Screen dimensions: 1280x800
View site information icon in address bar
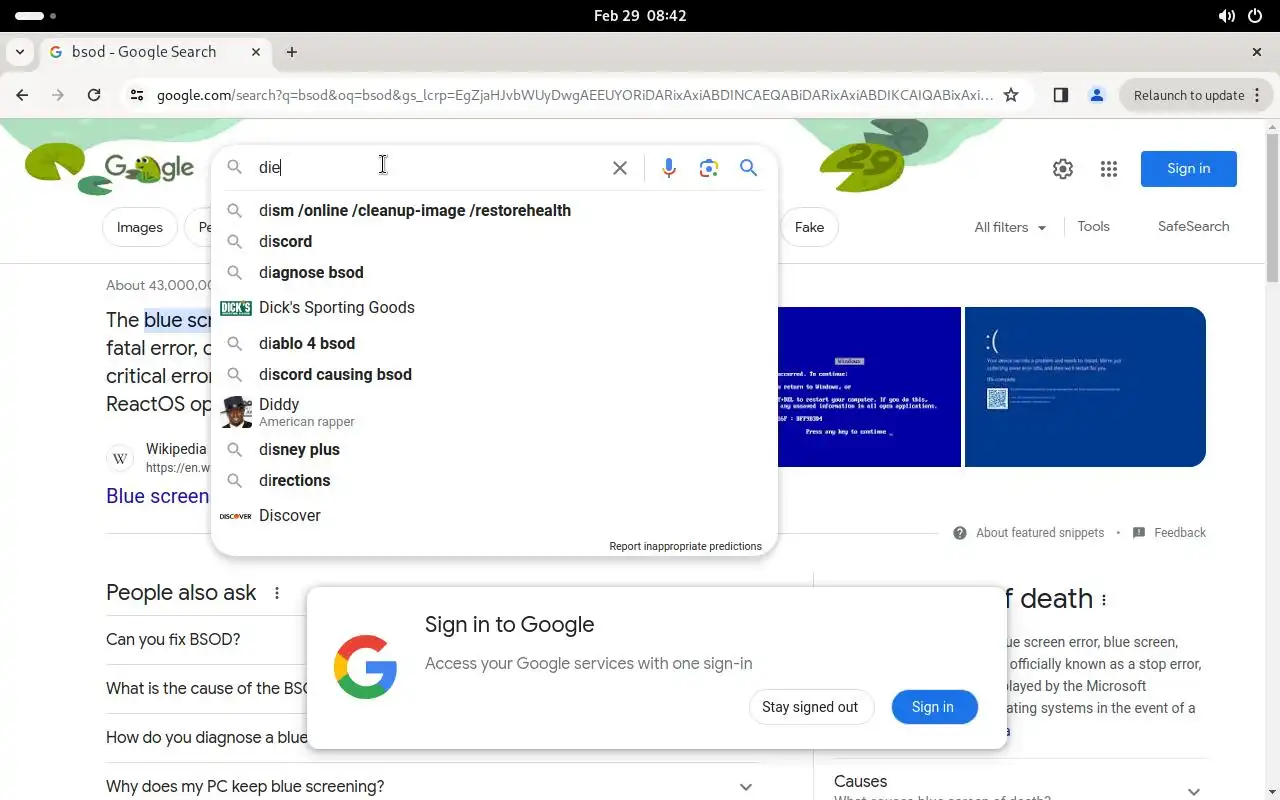coord(137,95)
